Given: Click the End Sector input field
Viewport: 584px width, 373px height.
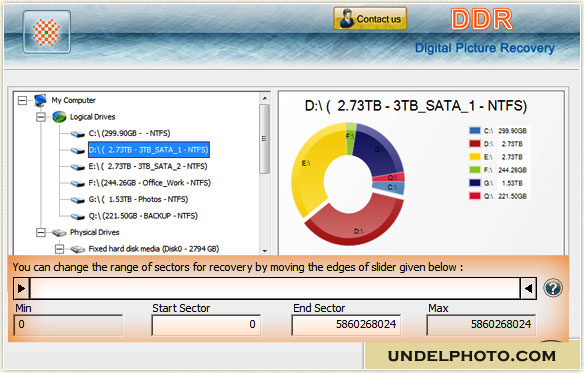Looking at the screenshot, I should (x=346, y=325).
